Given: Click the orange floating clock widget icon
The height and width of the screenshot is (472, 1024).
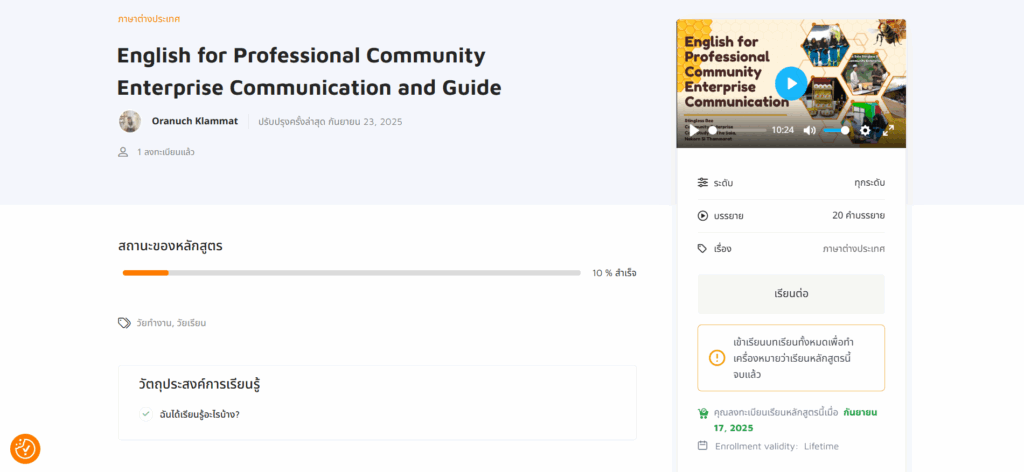Looking at the screenshot, I should [x=25, y=448].
